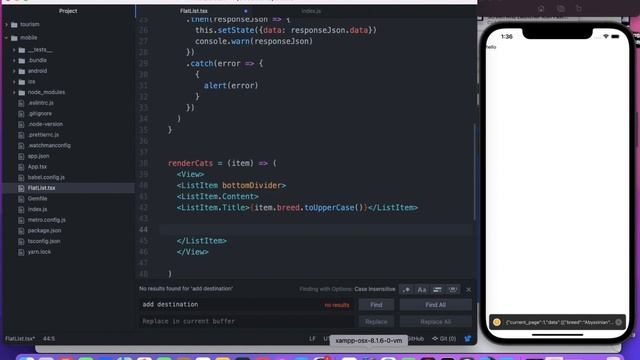Click the android folder icon
This screenshot has width=640, height=360.
[22, 71]
